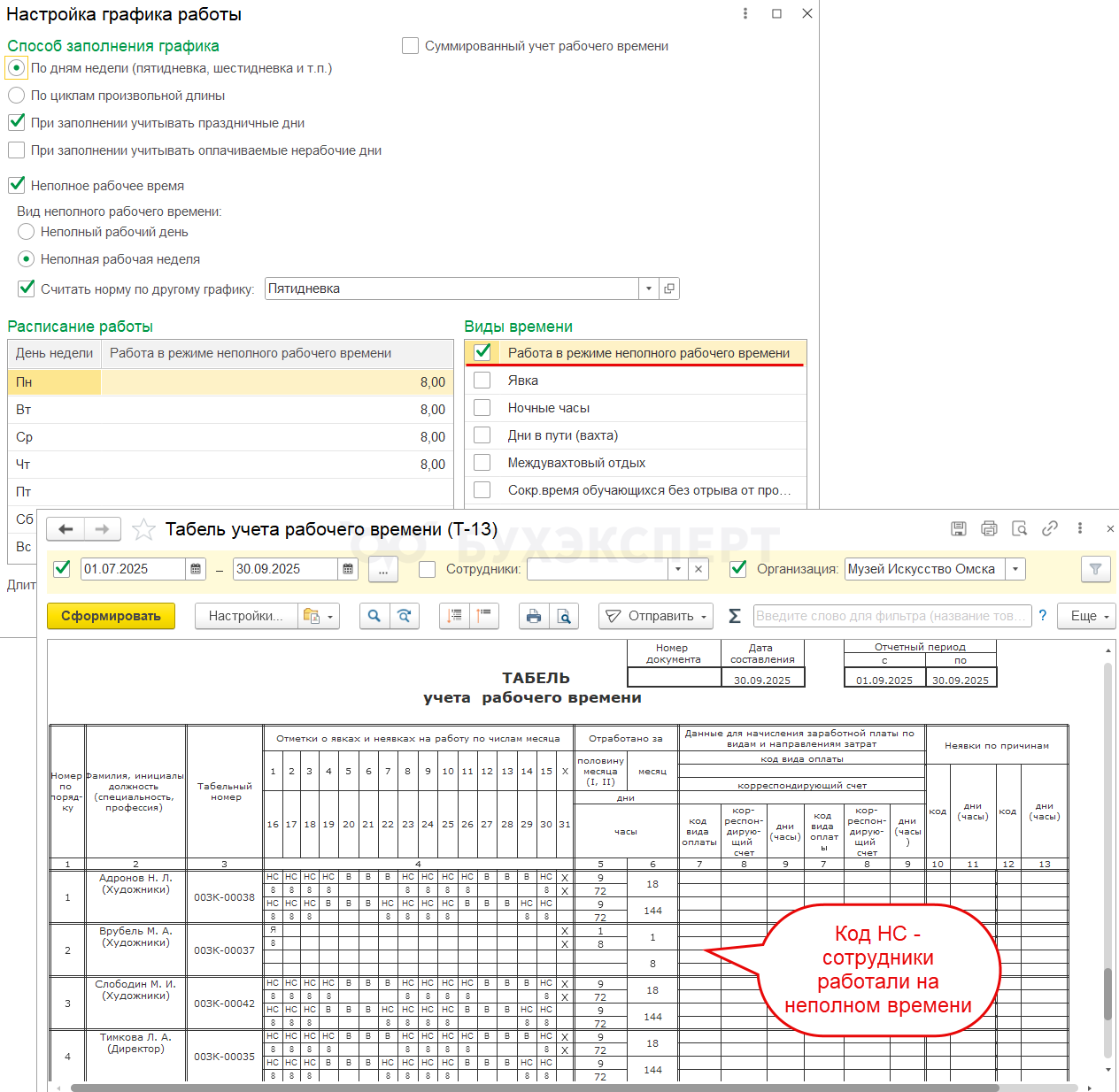Click the filter funnel button in the report header

click(x=1096, y=569)
